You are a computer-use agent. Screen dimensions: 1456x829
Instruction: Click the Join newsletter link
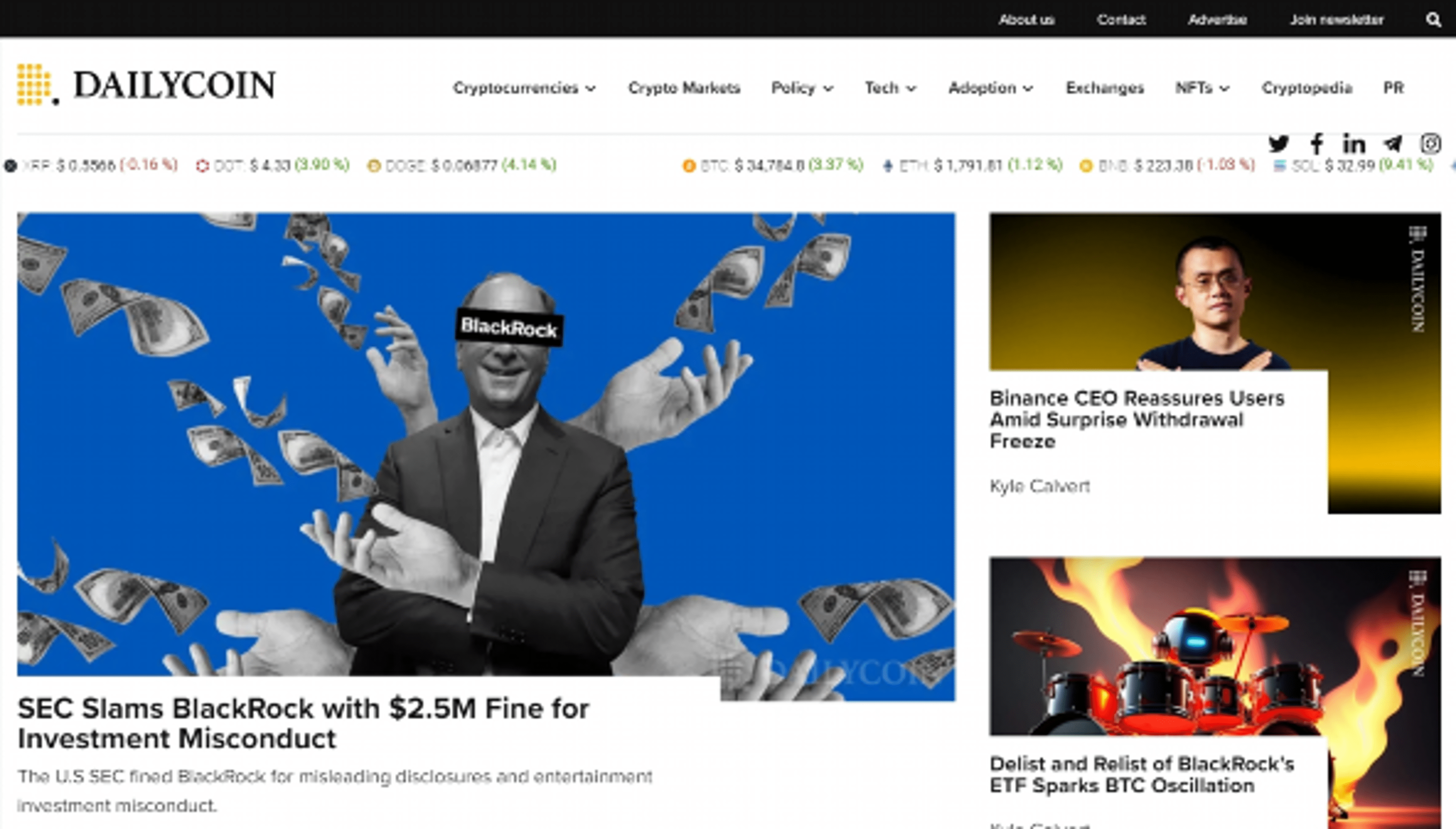1337,20
